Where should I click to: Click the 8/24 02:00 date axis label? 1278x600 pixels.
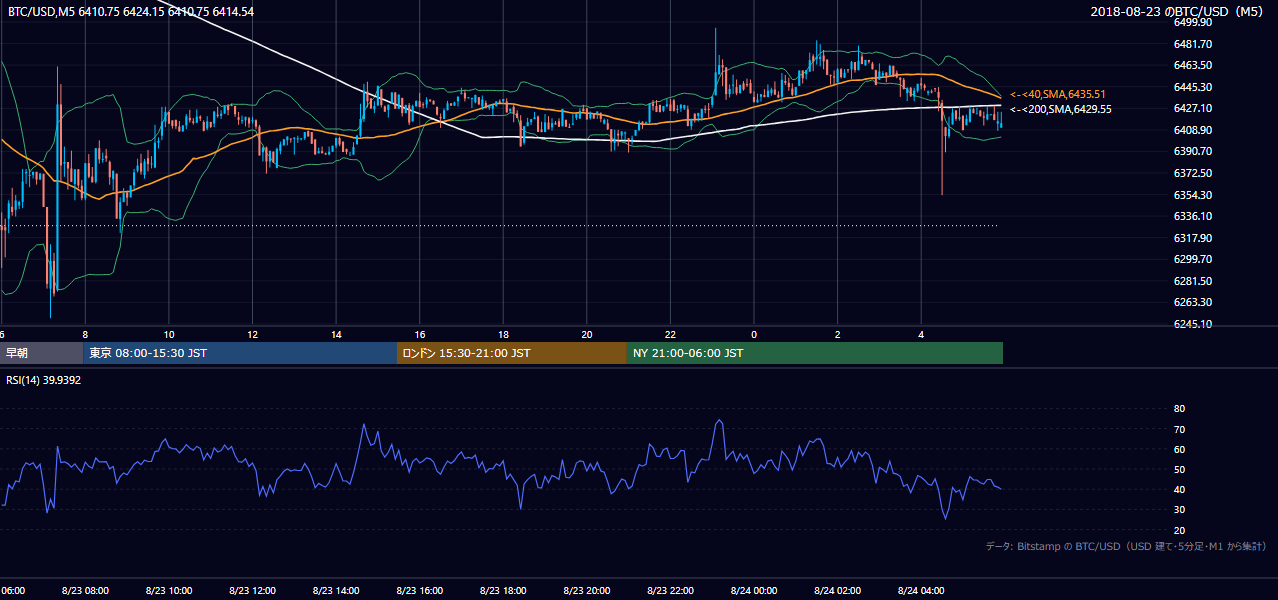click(837, 590)
